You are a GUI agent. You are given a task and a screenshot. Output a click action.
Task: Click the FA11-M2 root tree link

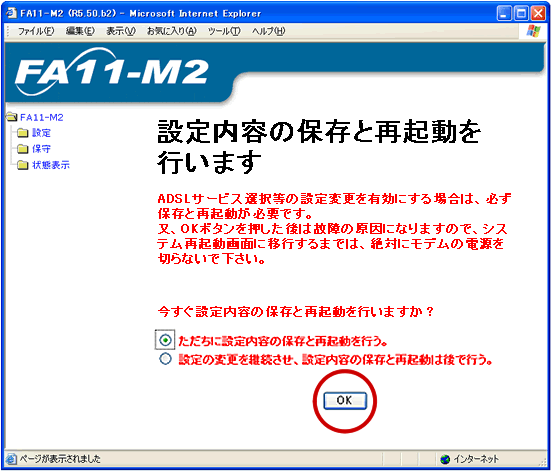[42, 118]
